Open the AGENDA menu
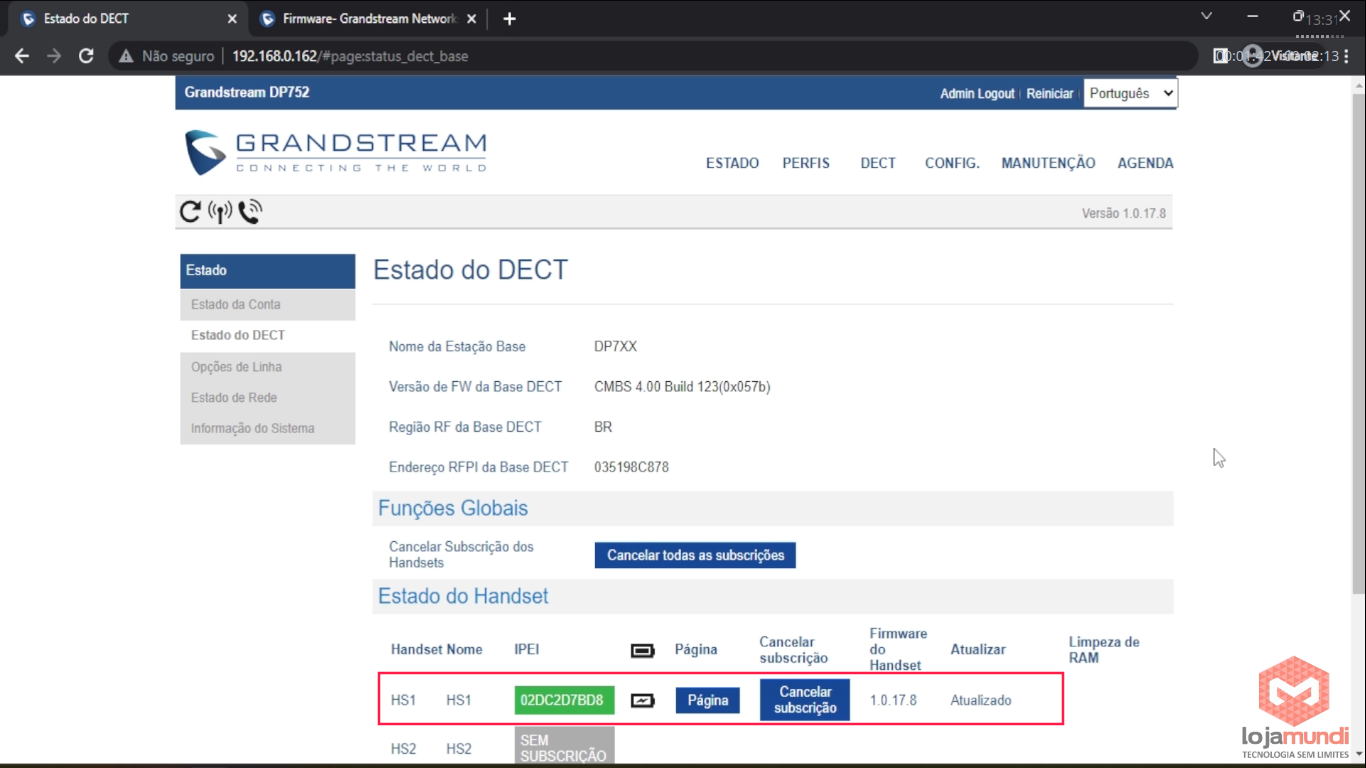 [1145, 163]
